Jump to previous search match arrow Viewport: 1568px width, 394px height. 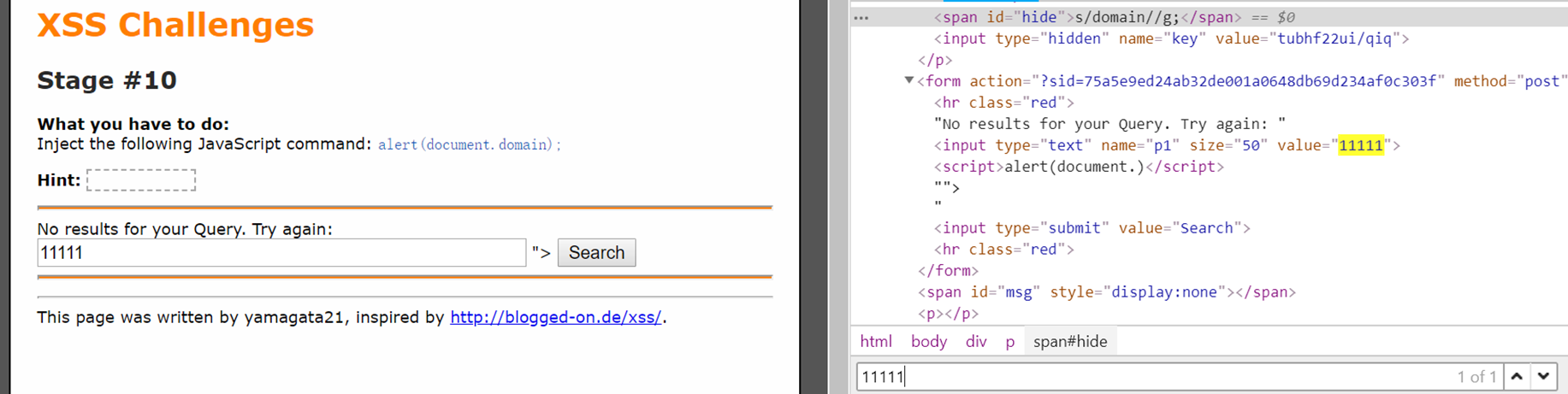tap(1517, 376)
